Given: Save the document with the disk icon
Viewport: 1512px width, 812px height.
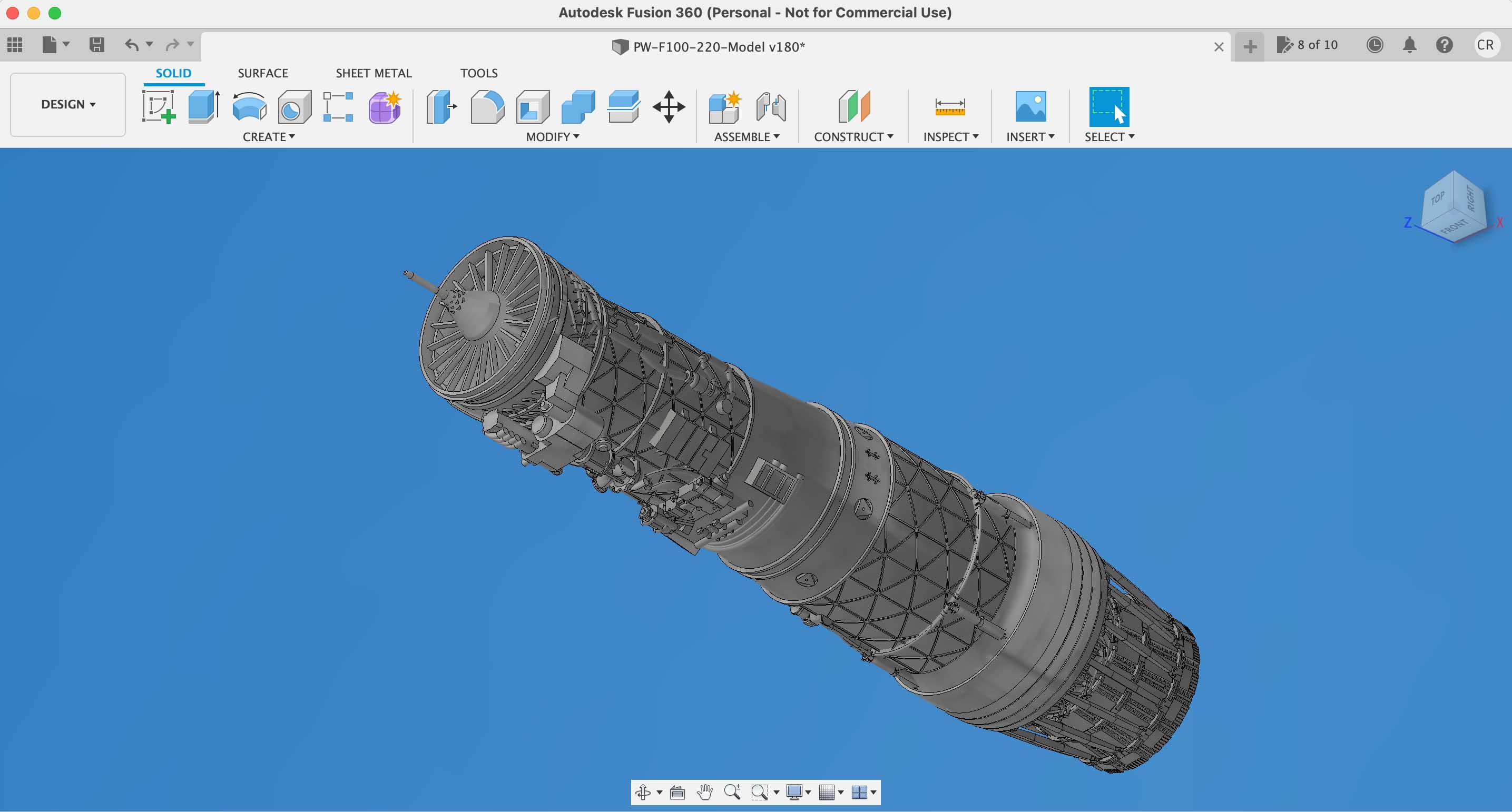Looking at the screenshot, I should click(x=97, y=45).
